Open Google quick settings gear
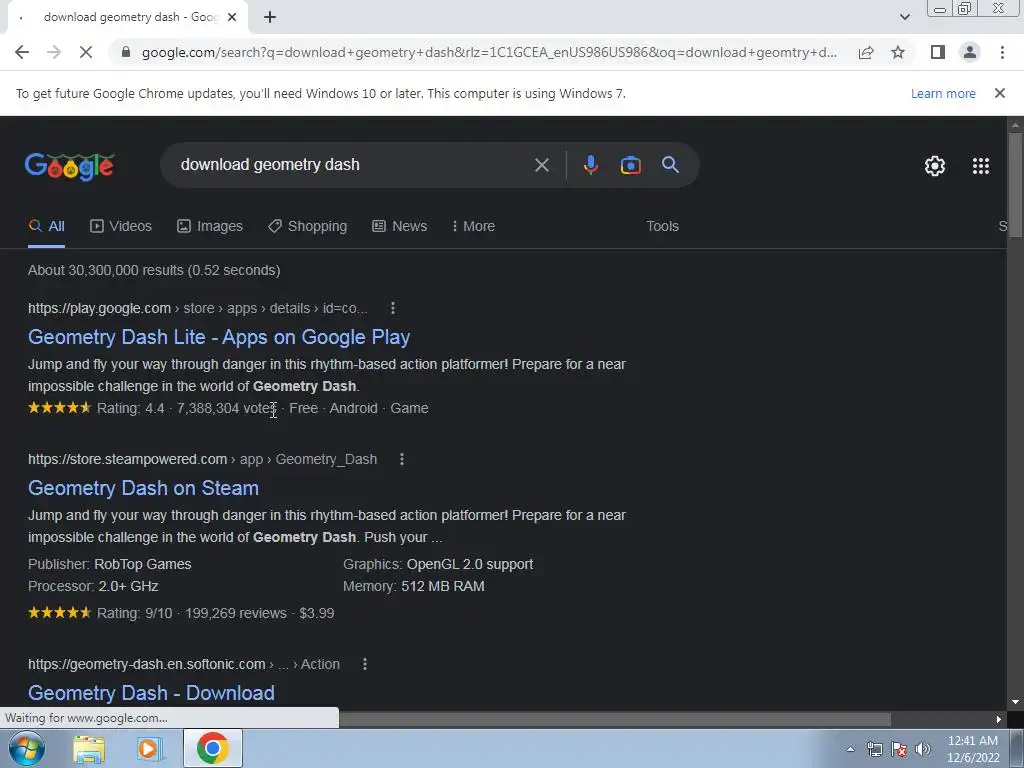 [935, 166]
